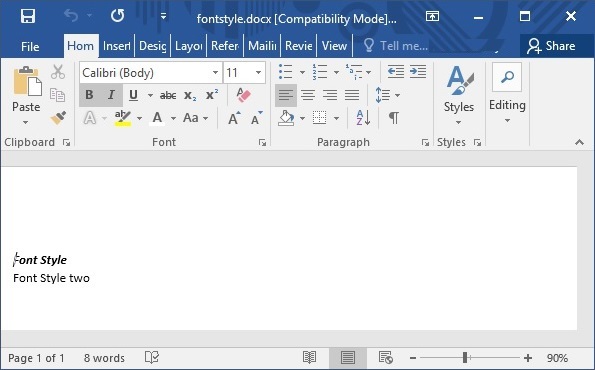Open Customize Quick Access Toolbar menu
This screenshot has height=370, width=595.
pyautogui.click(x=164, y=16)
